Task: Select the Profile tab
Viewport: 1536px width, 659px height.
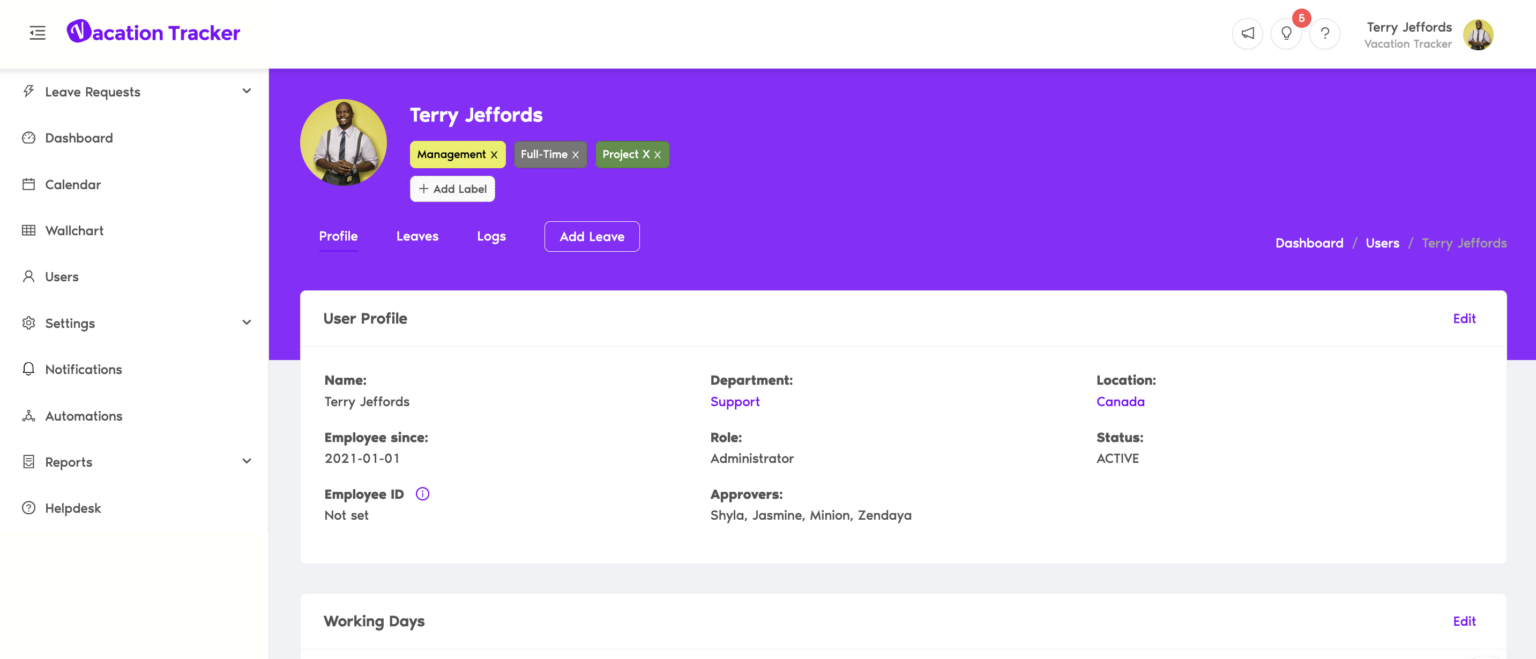Action: 338,236
